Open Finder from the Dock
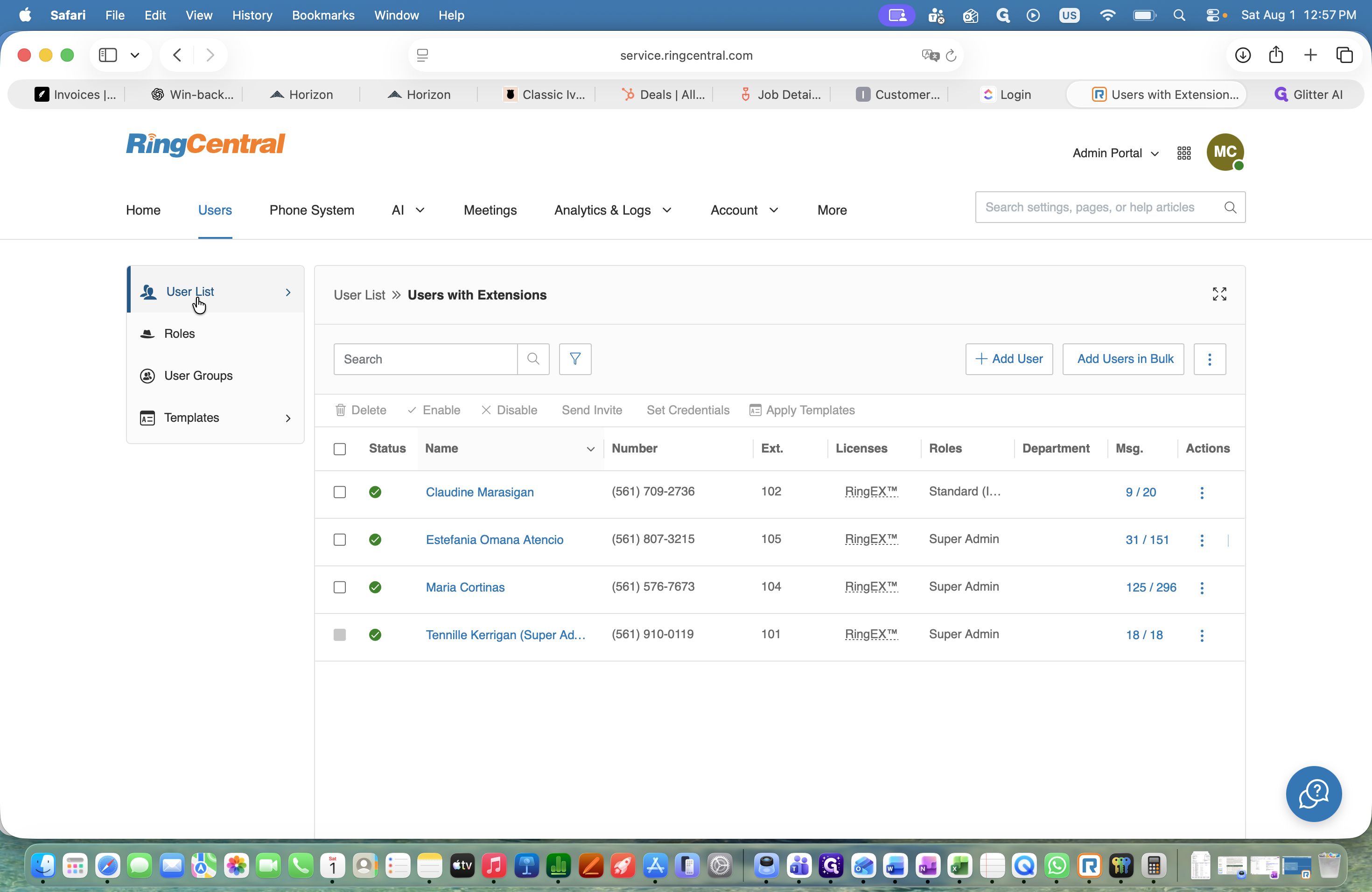 pyautogui.click(x=43, y=865)
